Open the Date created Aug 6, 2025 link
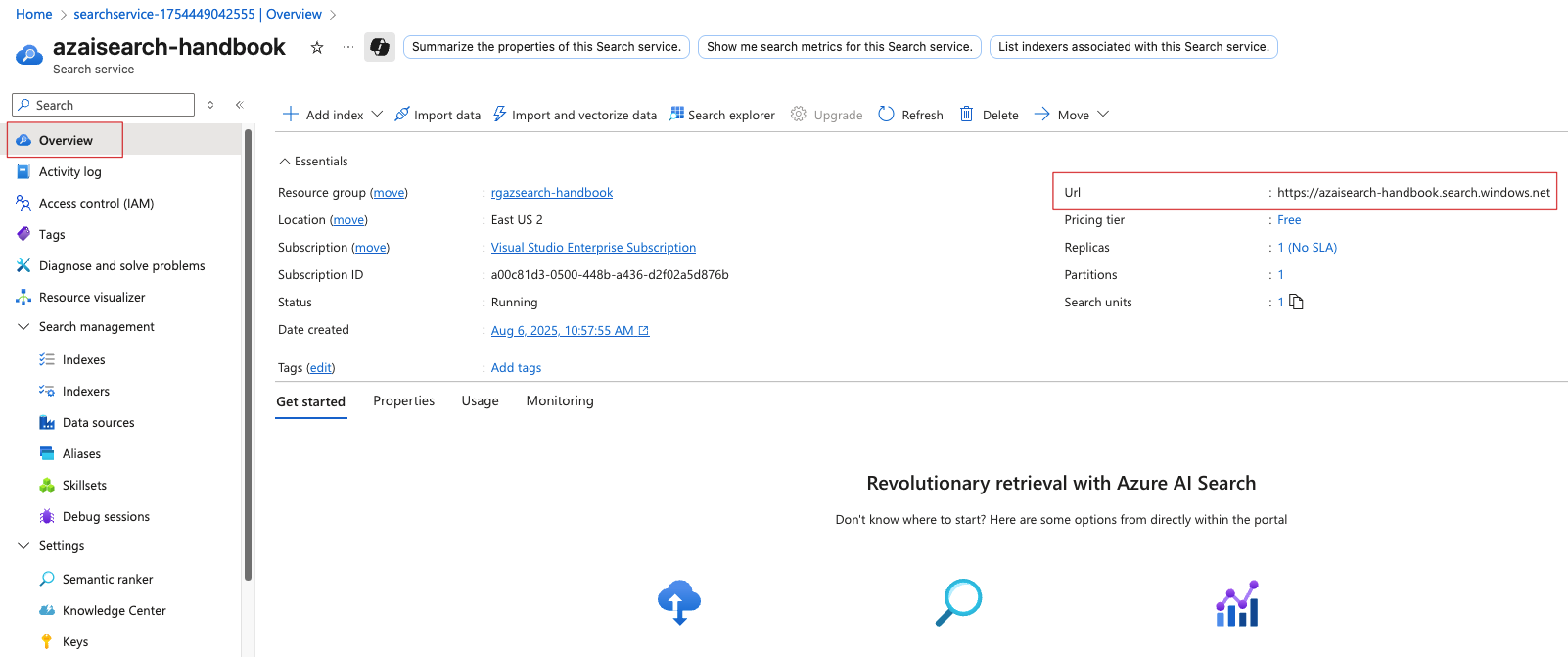The image size is (1568, 657). (x=570, y=330)
